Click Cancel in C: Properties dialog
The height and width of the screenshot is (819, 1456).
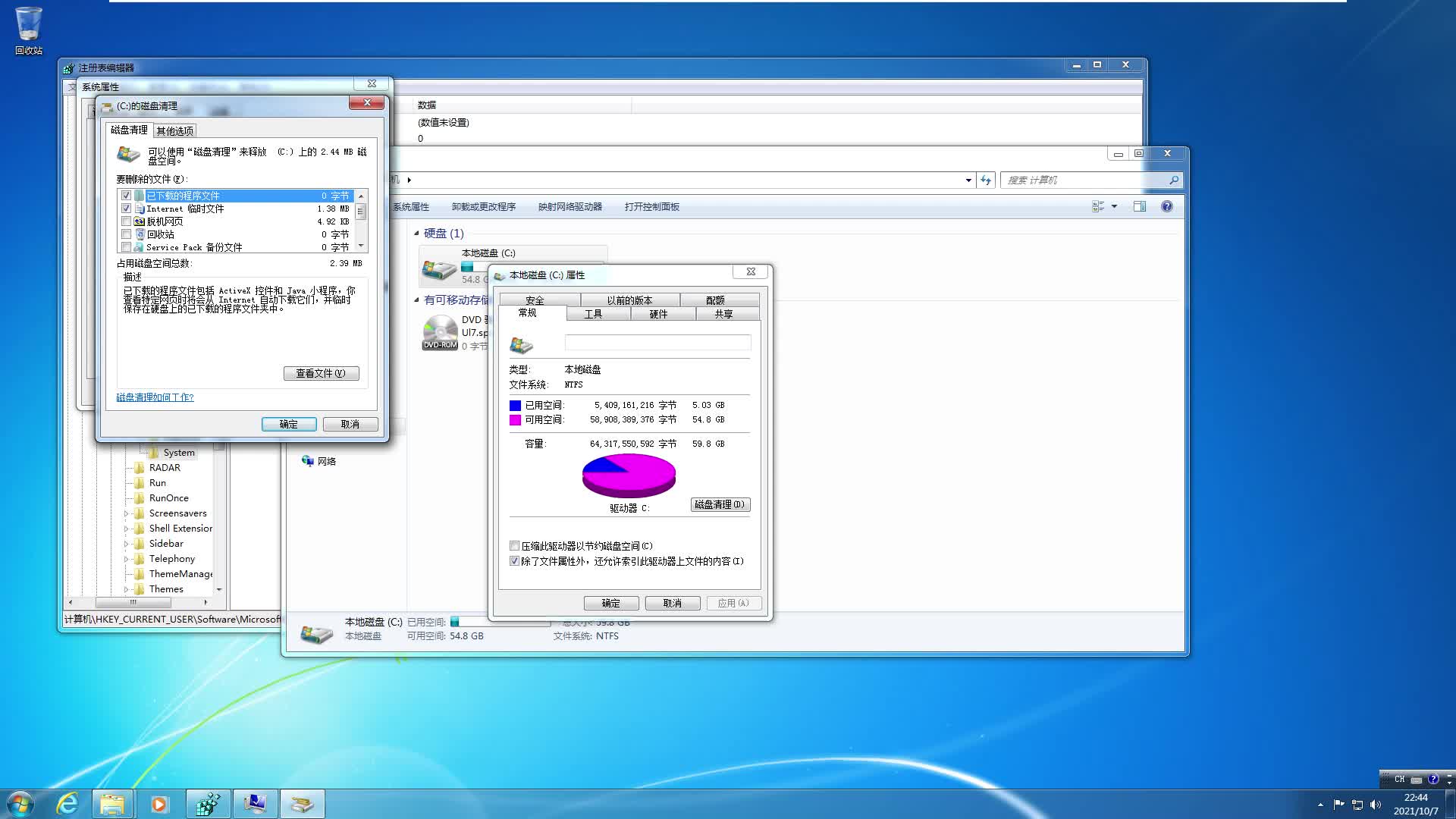[x=673, y=603]
